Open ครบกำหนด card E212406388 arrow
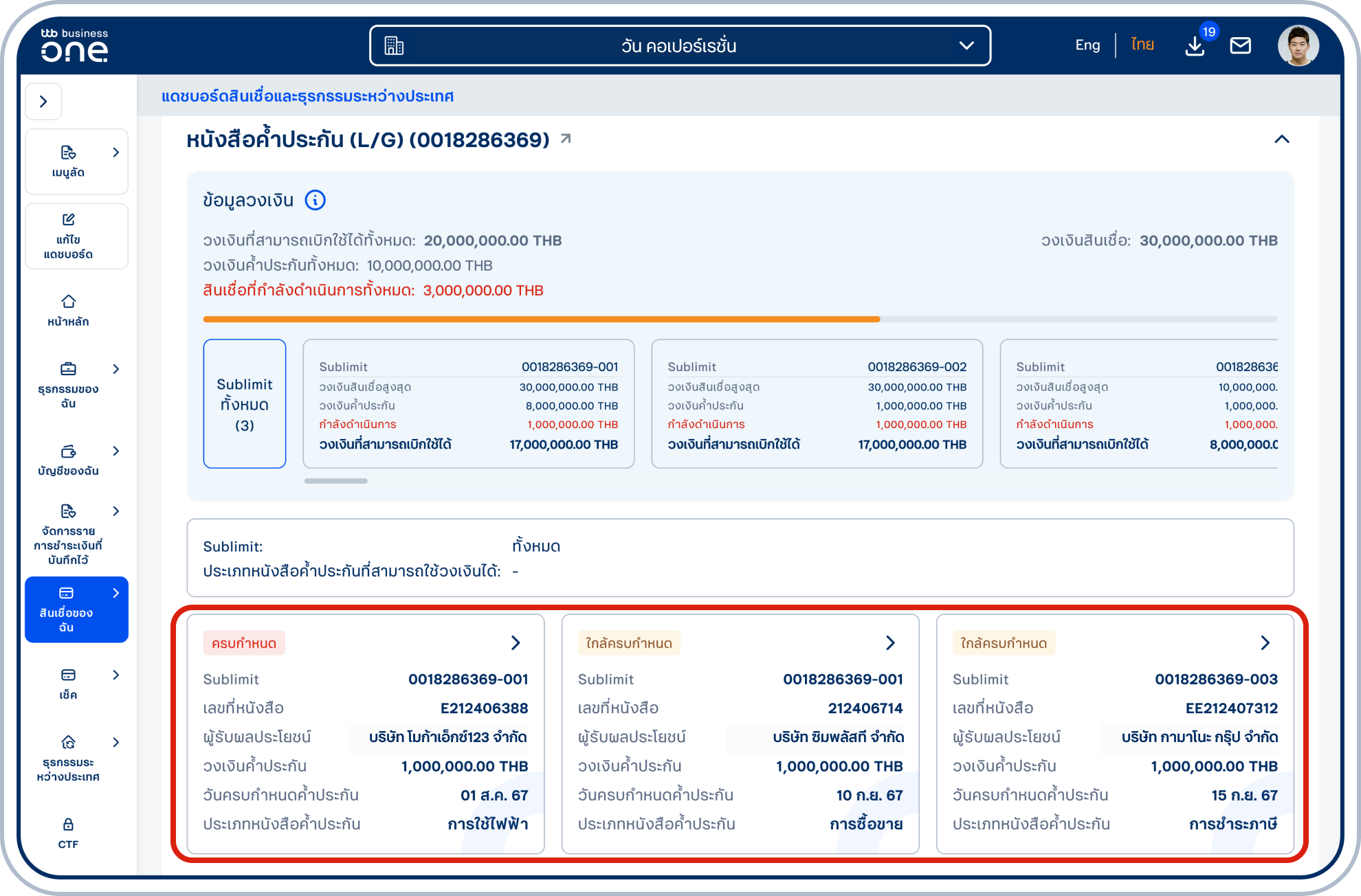 pos(516,643)
